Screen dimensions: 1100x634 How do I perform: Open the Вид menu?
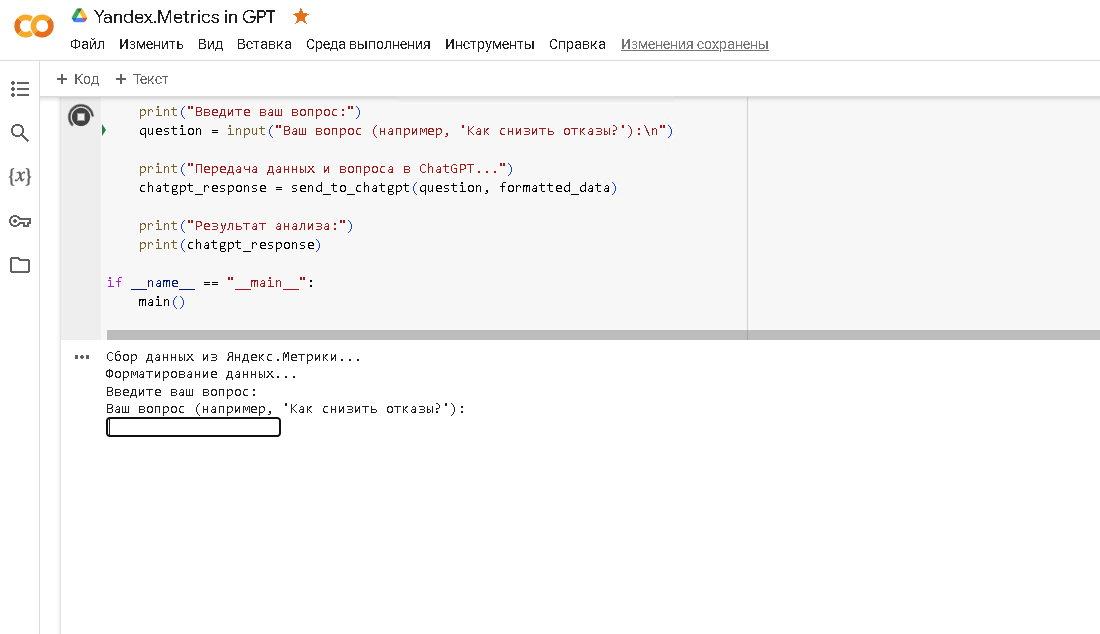210,44
